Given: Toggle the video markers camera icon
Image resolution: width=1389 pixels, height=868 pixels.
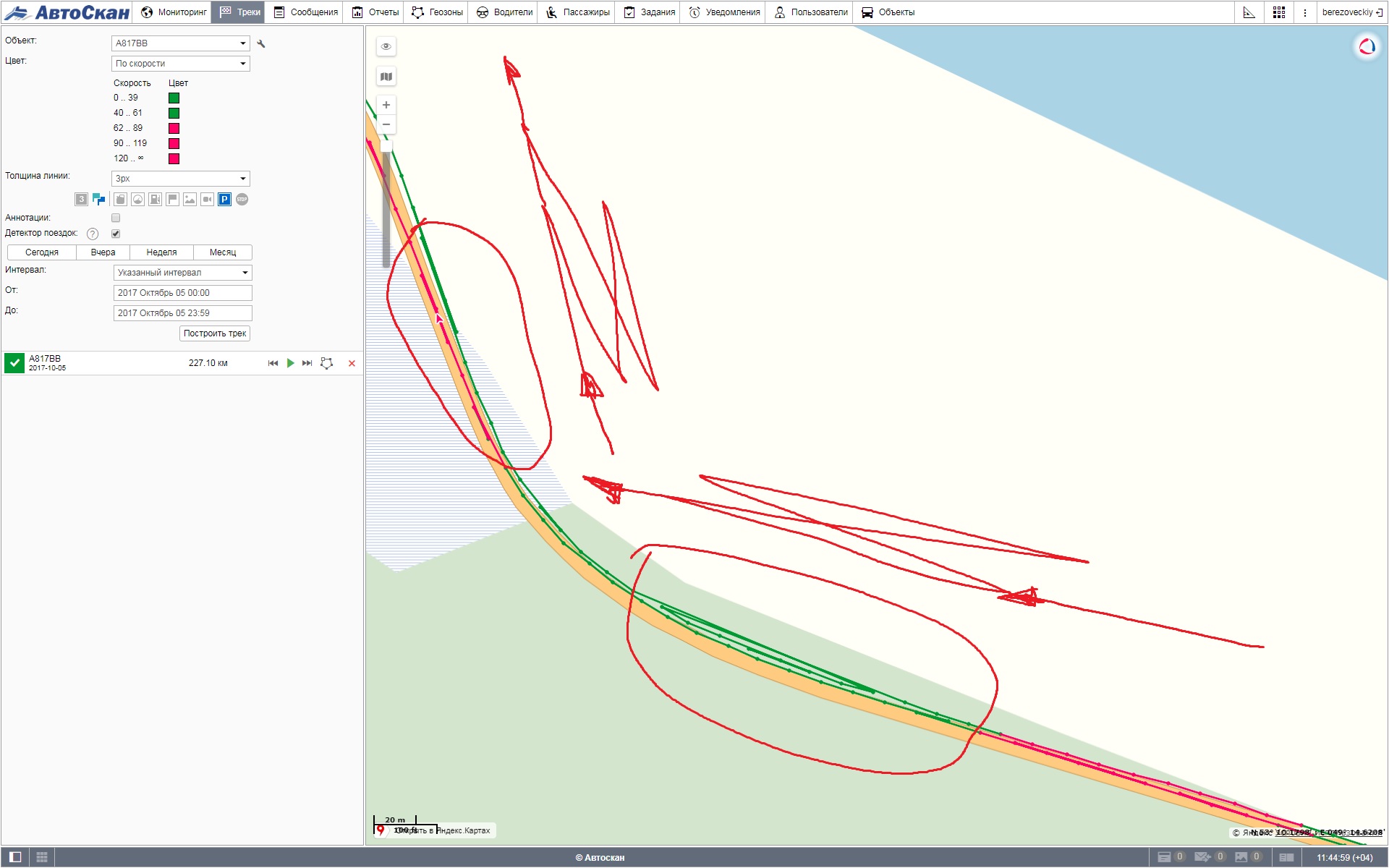Looking at the screenshot, I should coord(207,200).
